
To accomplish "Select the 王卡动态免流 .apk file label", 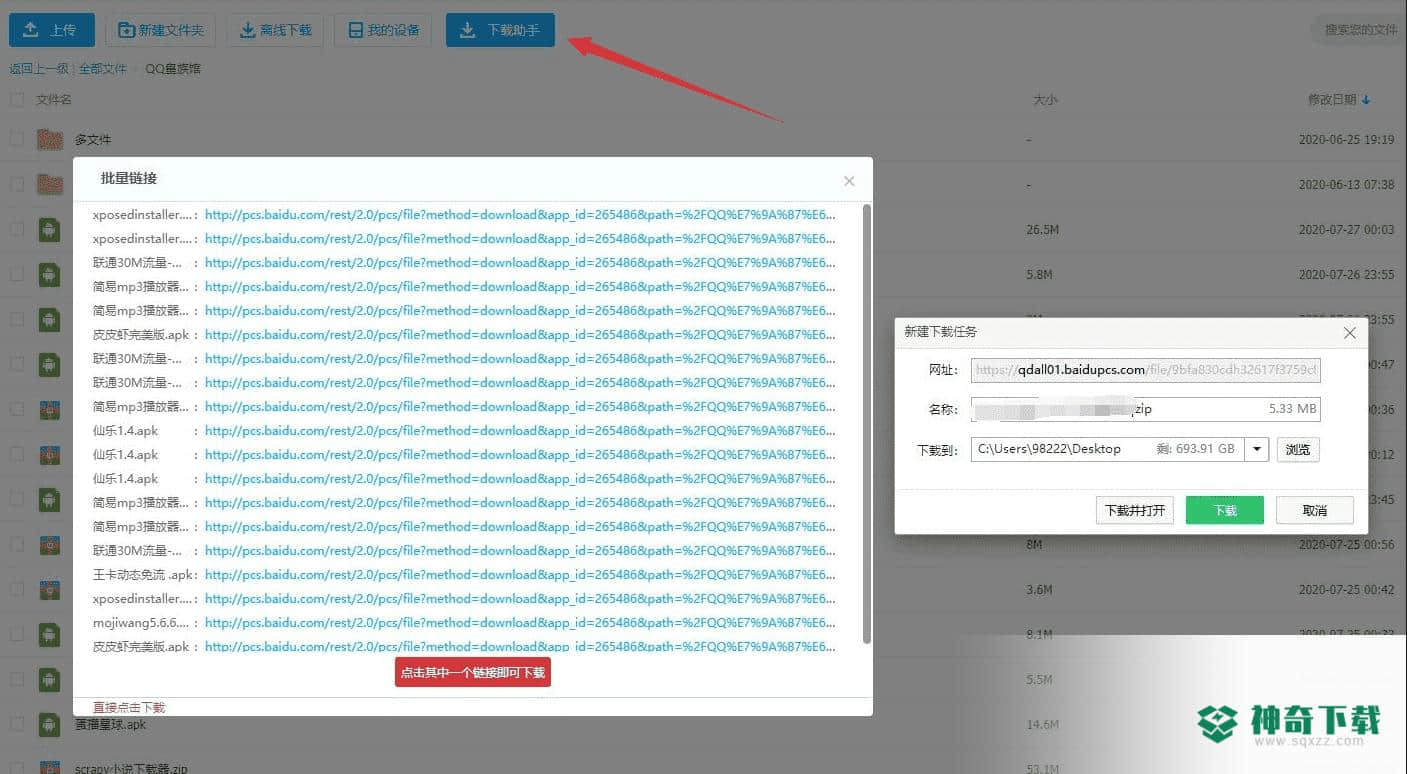I will click(x=144, y=575).
